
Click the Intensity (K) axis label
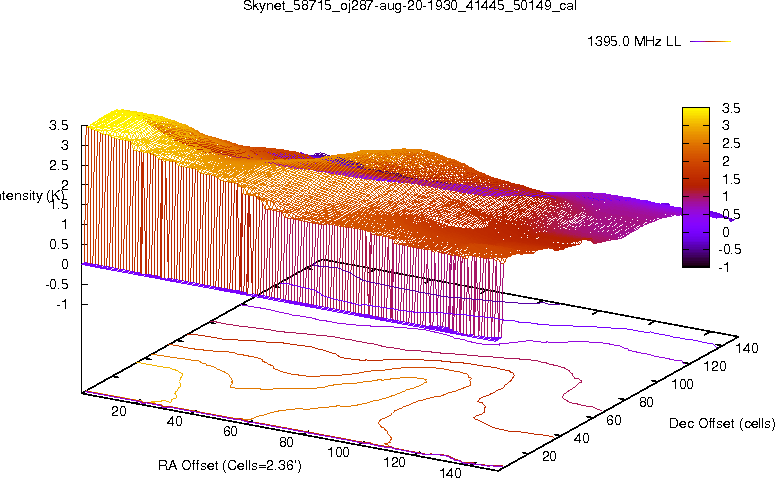32,195
